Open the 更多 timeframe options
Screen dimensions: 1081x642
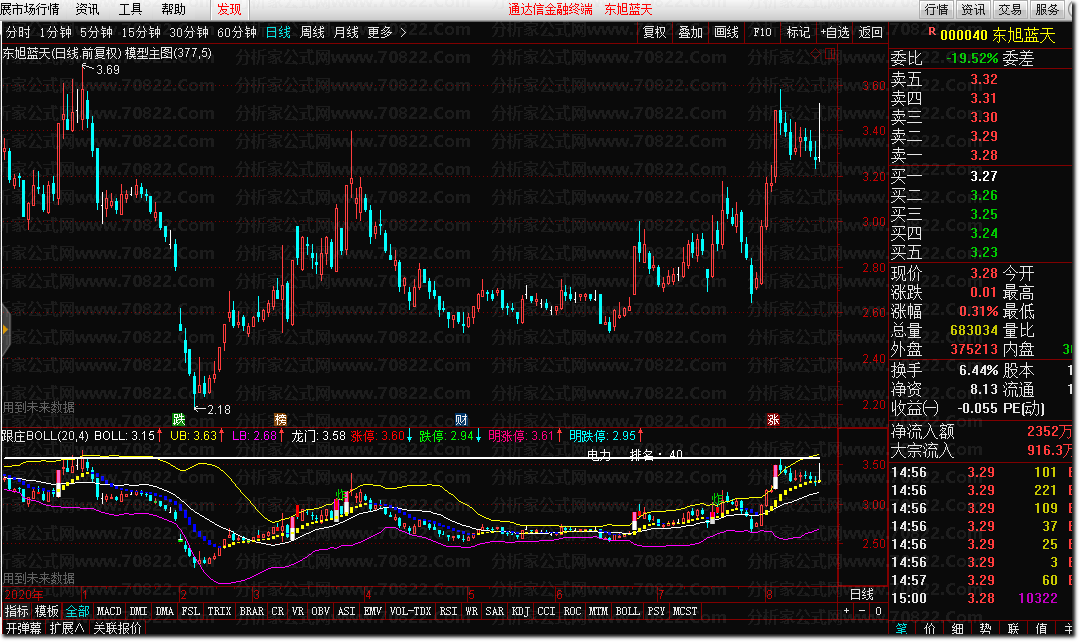click(386, 32)
